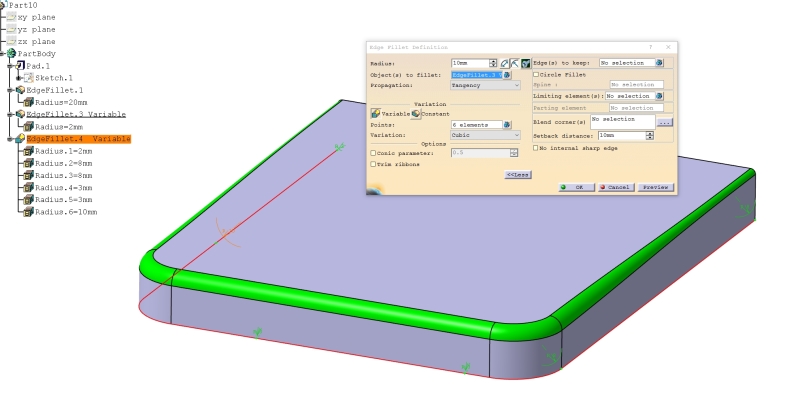The image size is (800, 393).
Task: Enable the Conic parameter checkbox
Action: (x=373, y=153)
